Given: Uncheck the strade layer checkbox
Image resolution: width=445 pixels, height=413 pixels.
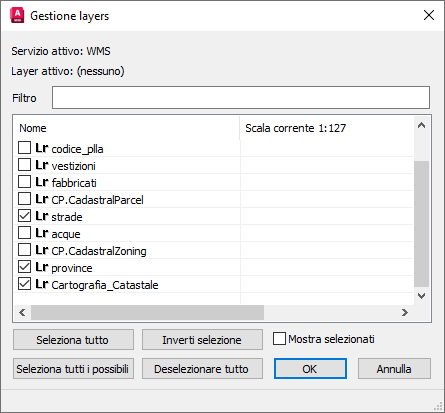Looking at the screenshot, I should 24,215.
